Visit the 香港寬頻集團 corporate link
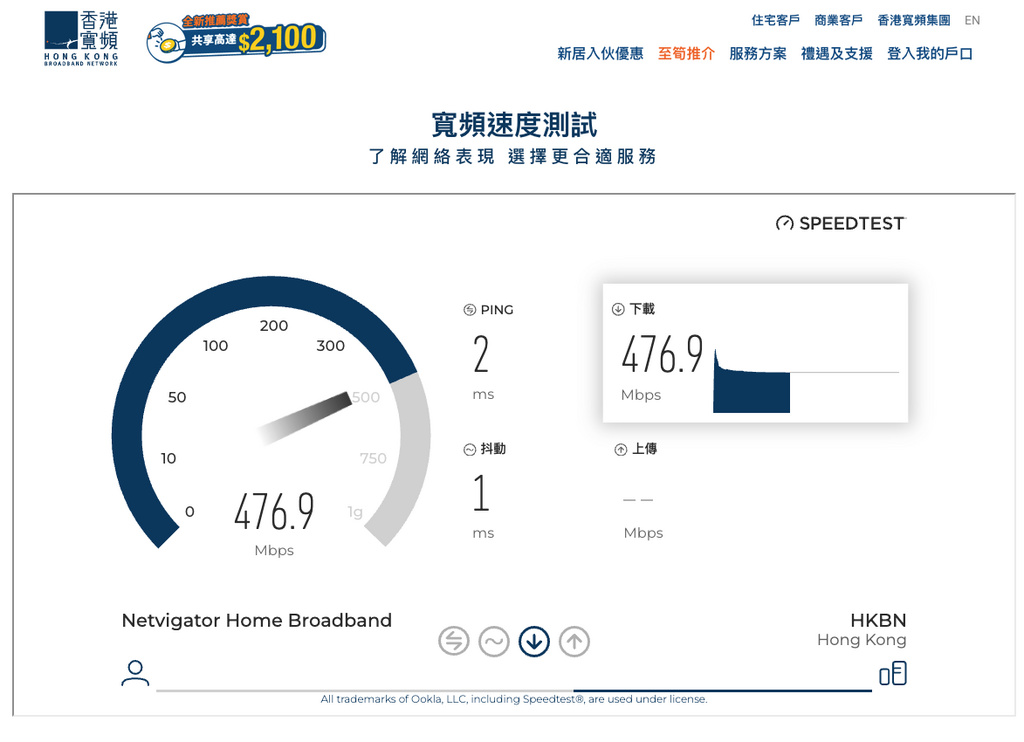1024x742 pixels. (x=912, y=20)
